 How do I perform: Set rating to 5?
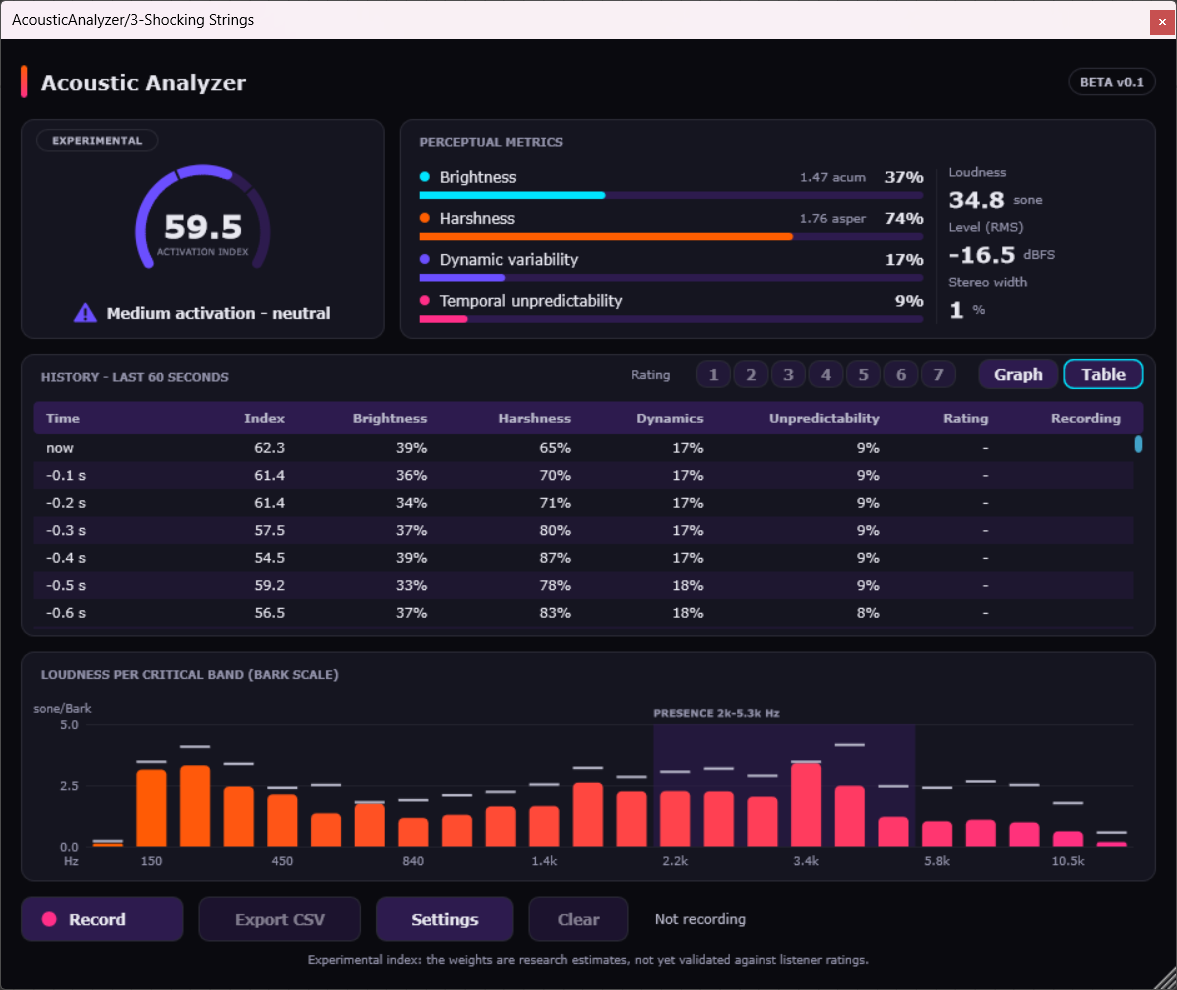tap(863, 374)
